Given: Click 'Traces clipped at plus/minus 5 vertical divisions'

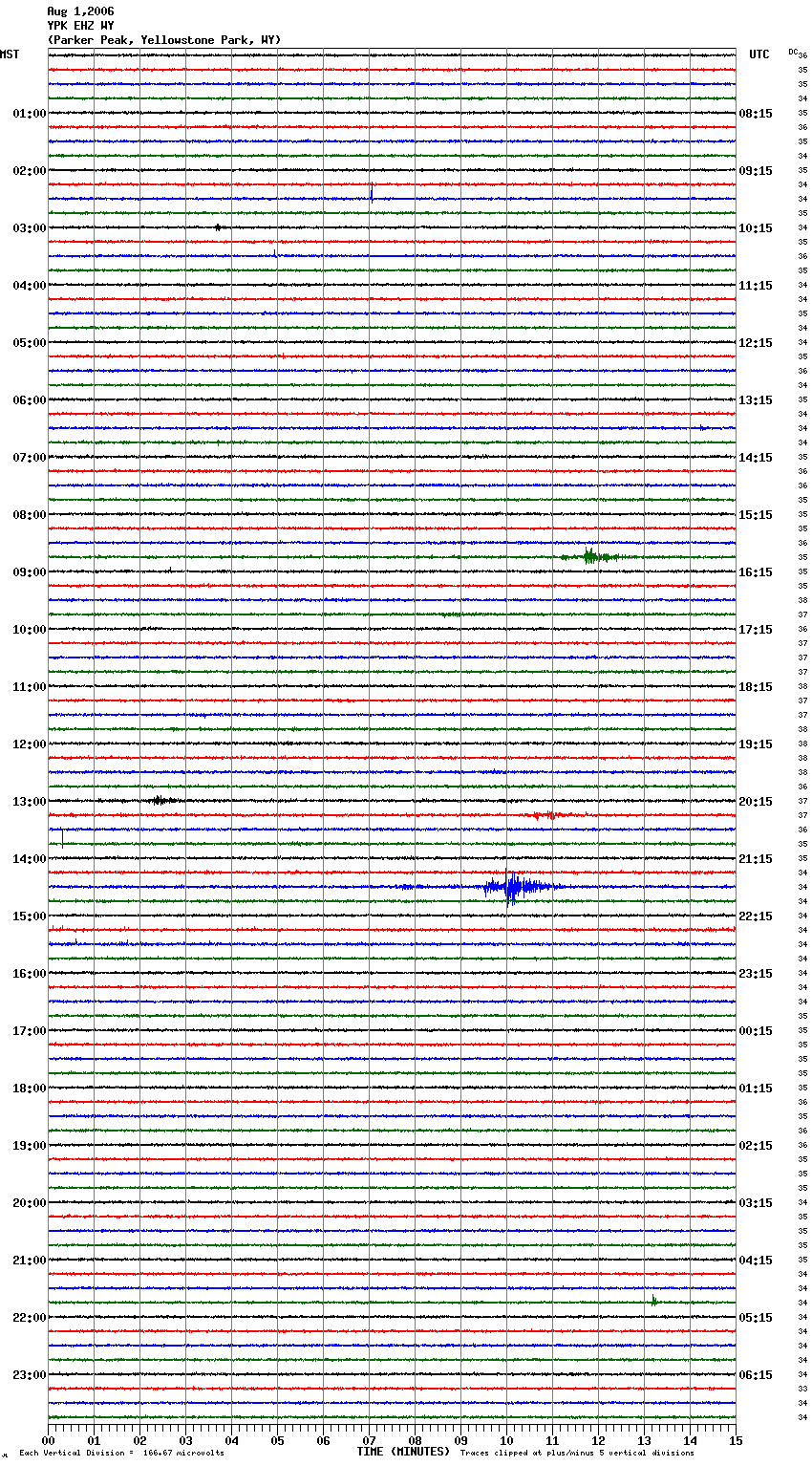Looking at the screenshot, I should (x=577, y=1453).
